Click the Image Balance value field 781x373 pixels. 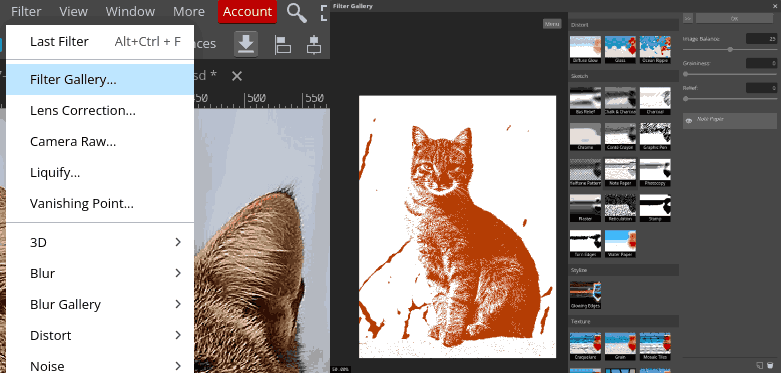(x=761, y=39)
